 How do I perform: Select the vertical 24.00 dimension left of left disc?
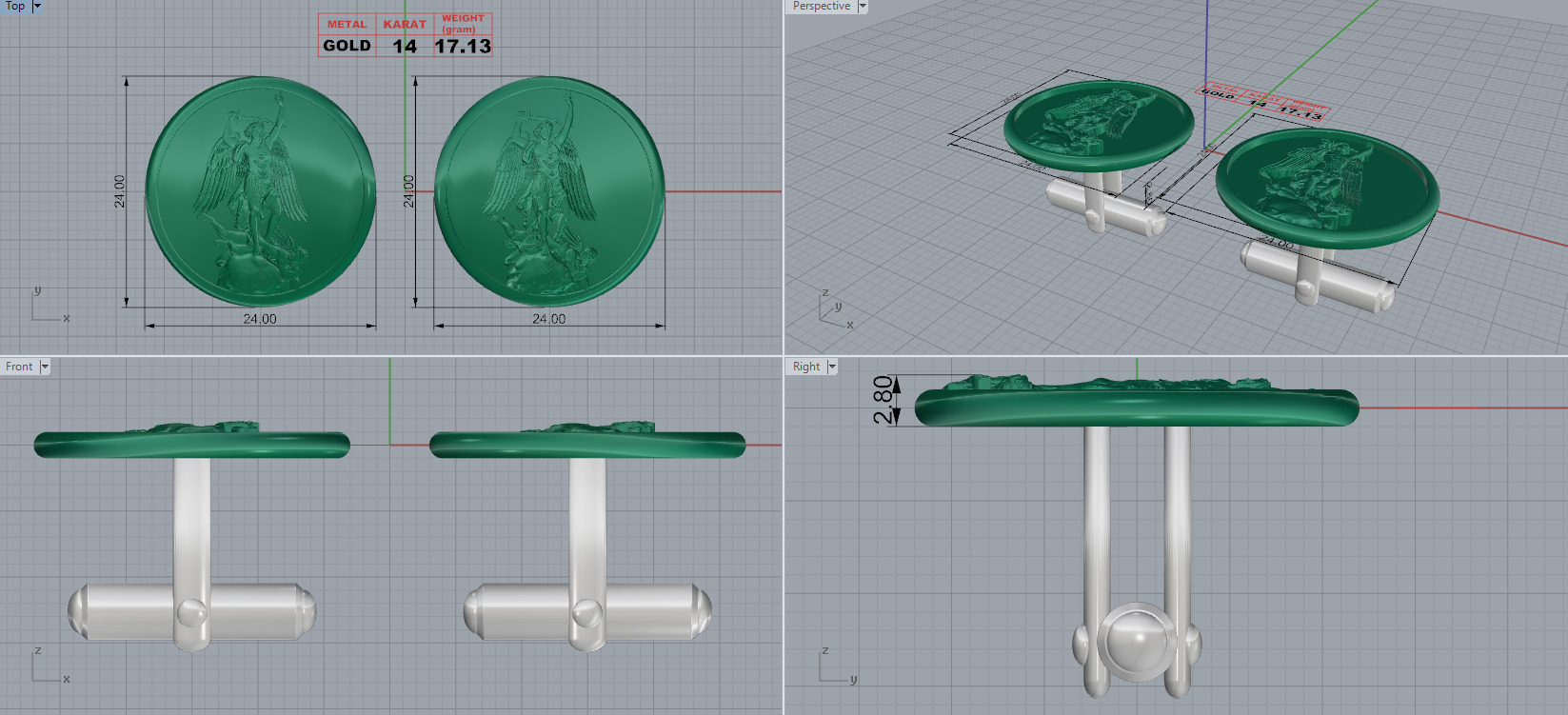coord(119,191)
